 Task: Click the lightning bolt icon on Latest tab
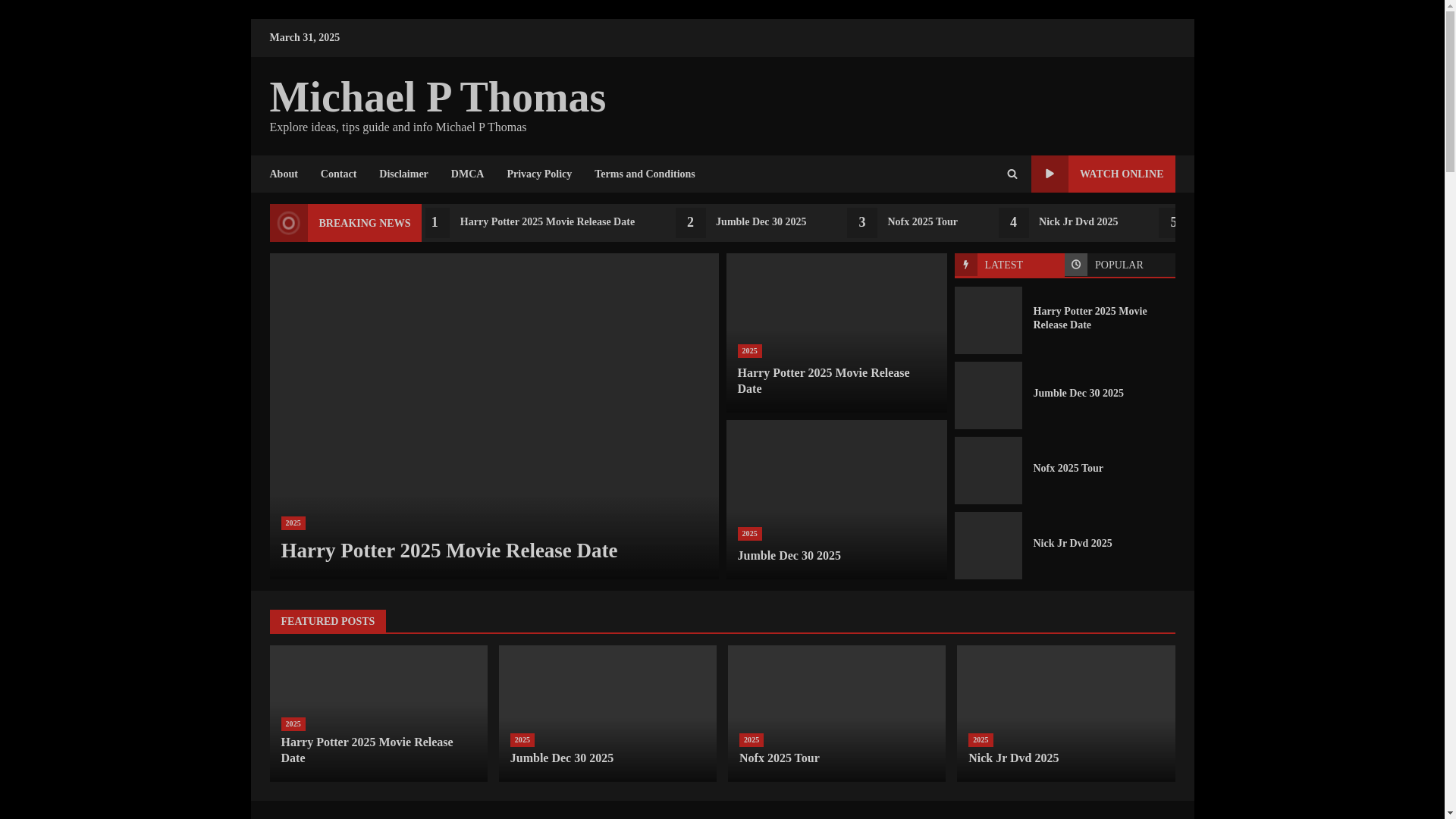(965, 265)
